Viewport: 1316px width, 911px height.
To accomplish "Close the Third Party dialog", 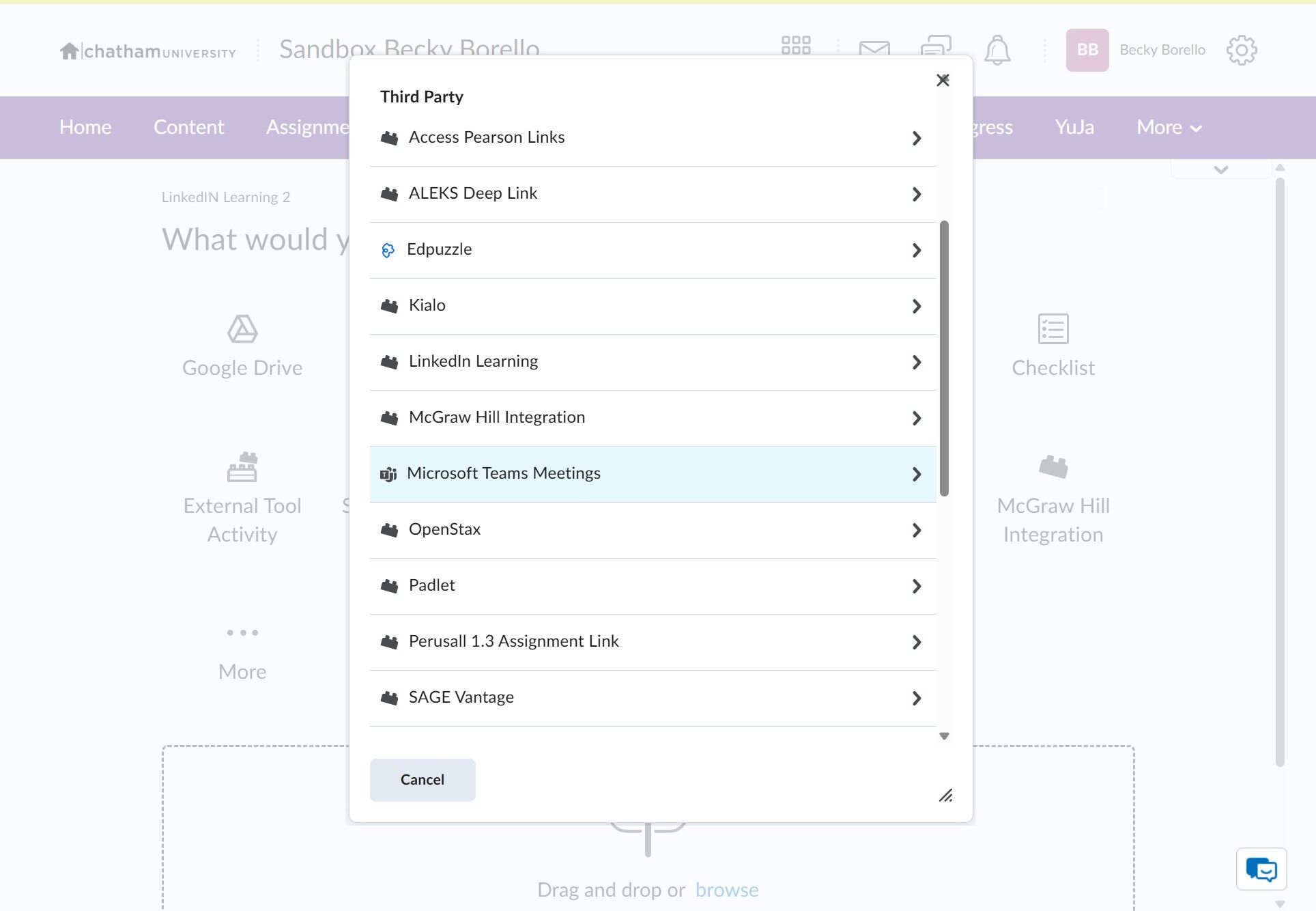I will (943, 80).
